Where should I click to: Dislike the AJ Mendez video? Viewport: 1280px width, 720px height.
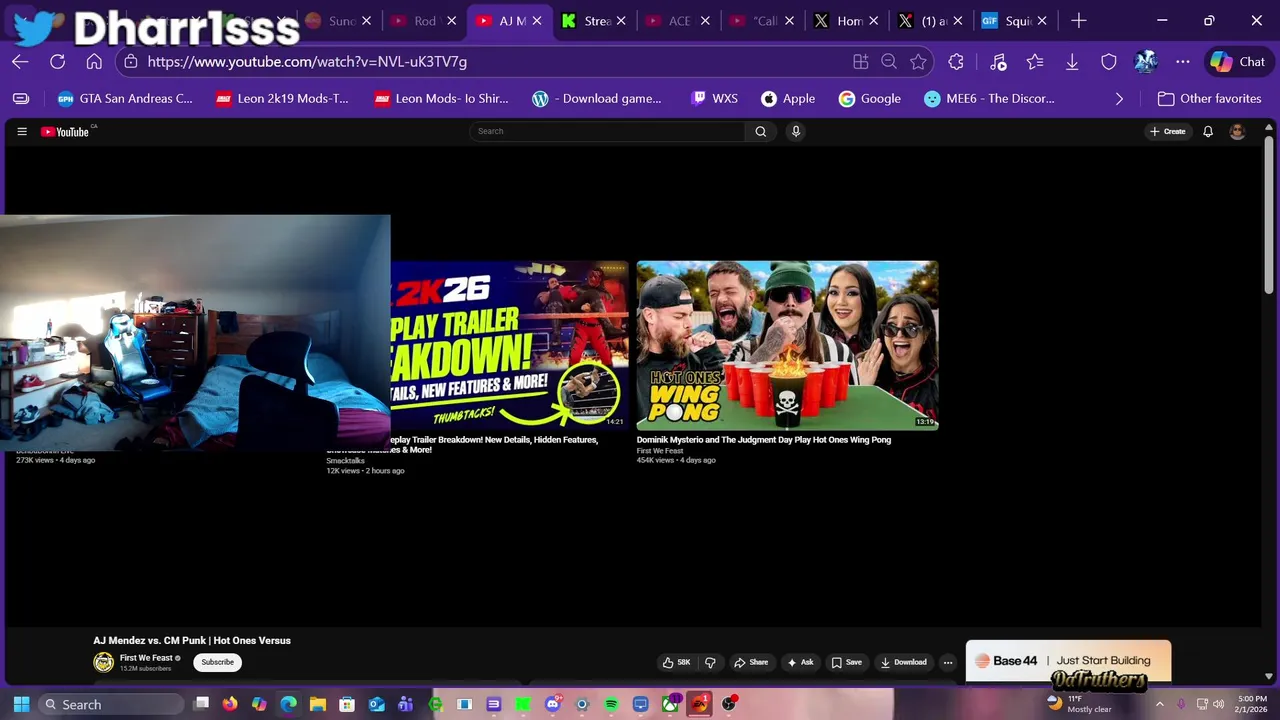click(x=710, y=662)
